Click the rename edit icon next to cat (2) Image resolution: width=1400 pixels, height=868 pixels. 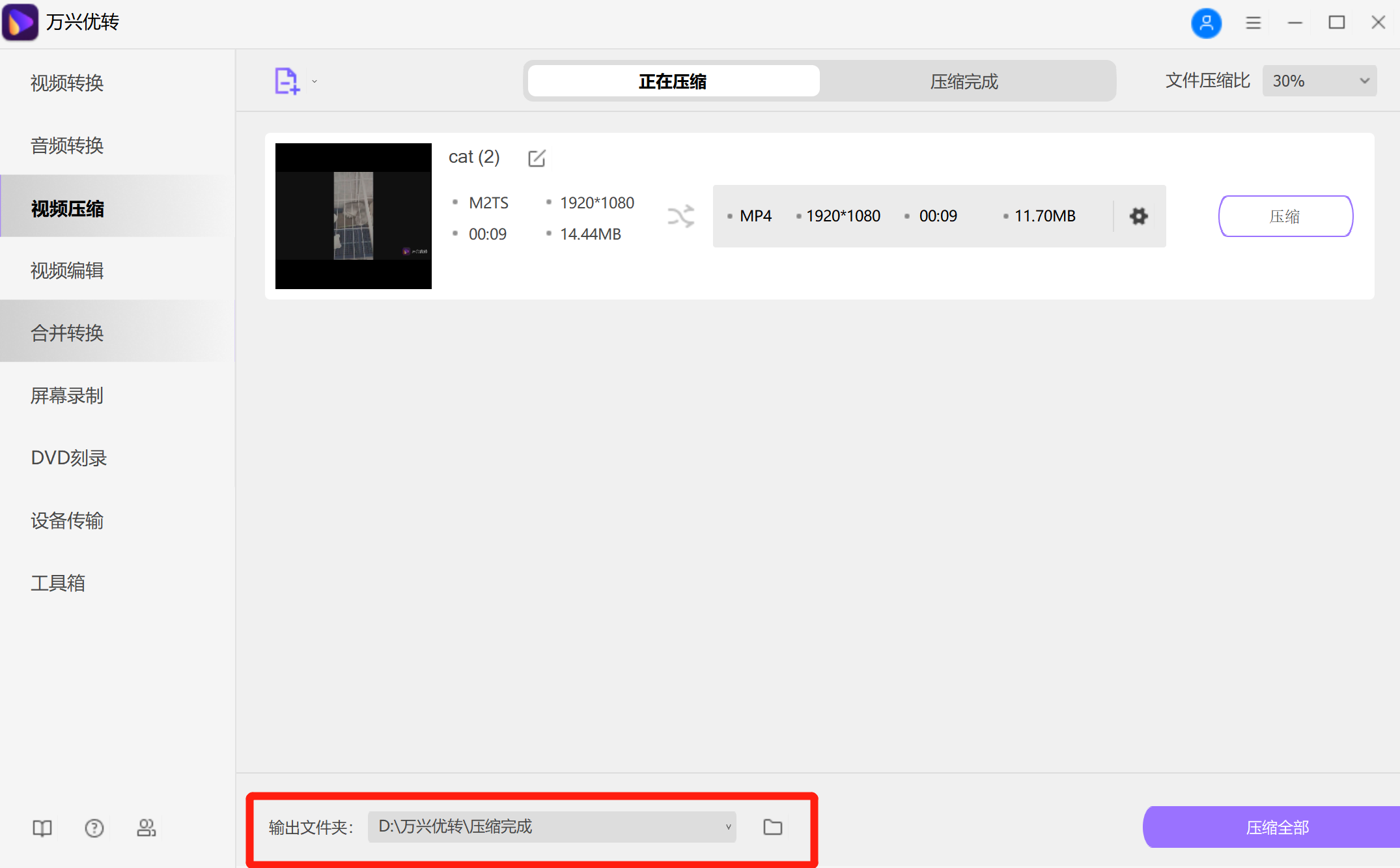pos(537,158)
